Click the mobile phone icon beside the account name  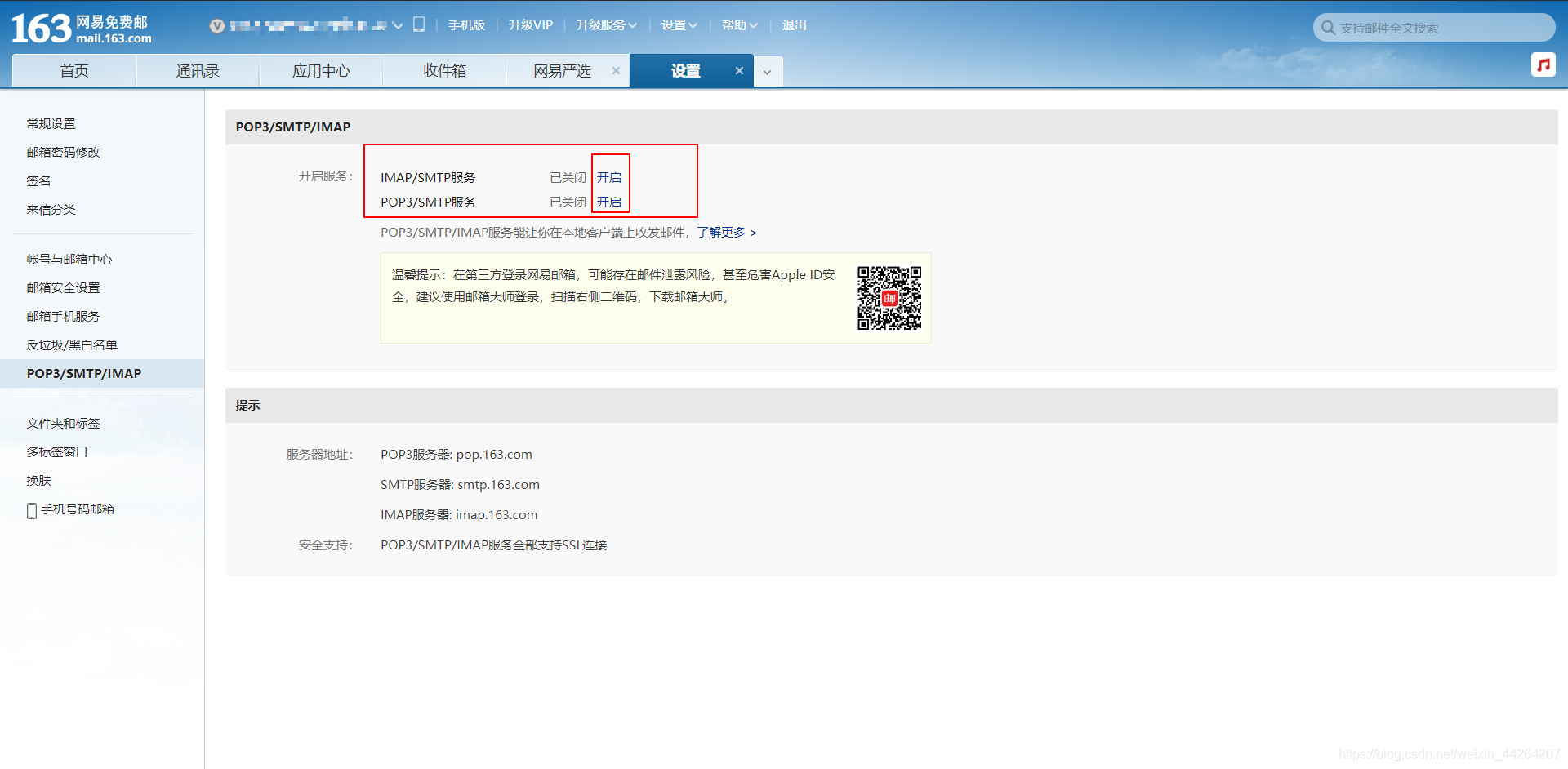pos(419,24)
